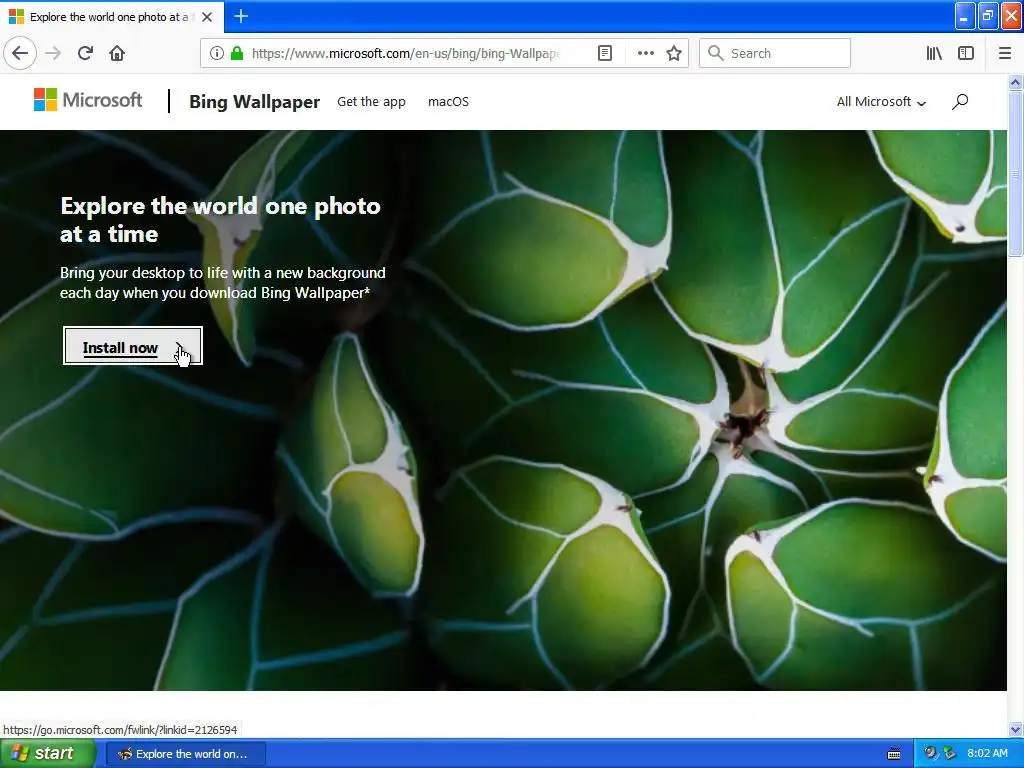Click the page scrollbar up arrow
This screenshot has width=1024, height=768.
[1016, 83]
